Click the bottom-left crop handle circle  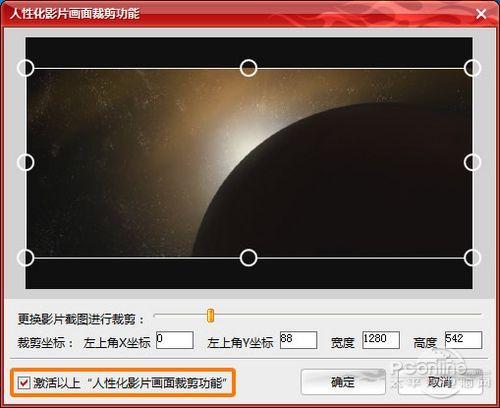26,258
